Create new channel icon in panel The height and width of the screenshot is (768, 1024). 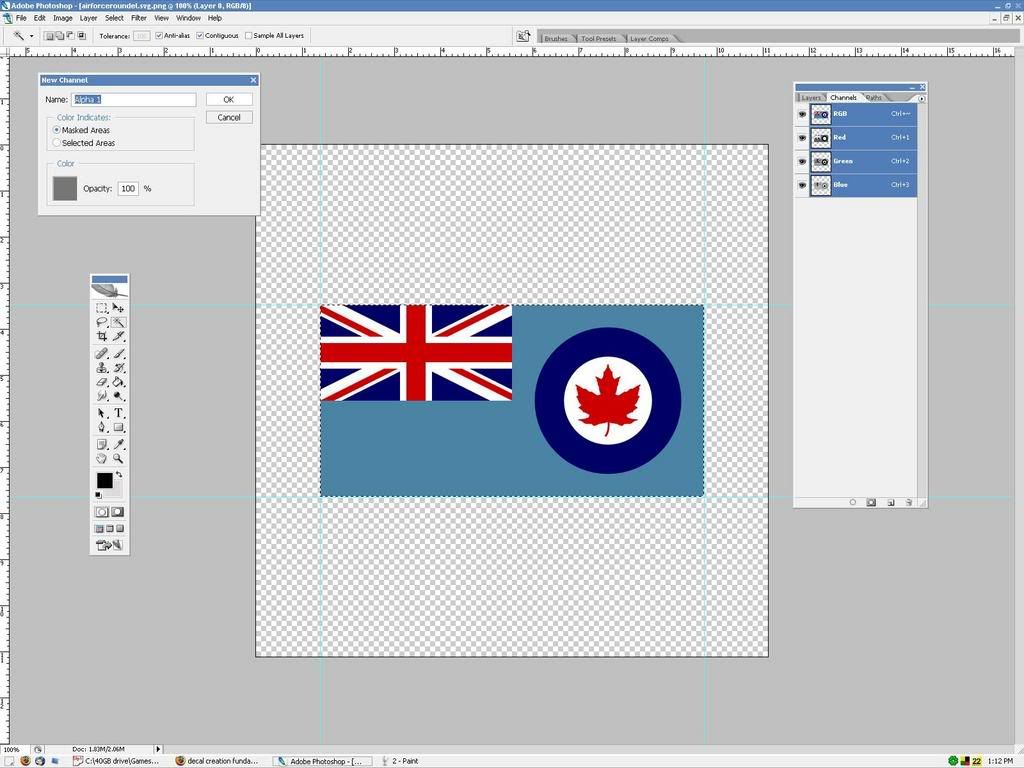pyautogui.click(x=890, y=502)
